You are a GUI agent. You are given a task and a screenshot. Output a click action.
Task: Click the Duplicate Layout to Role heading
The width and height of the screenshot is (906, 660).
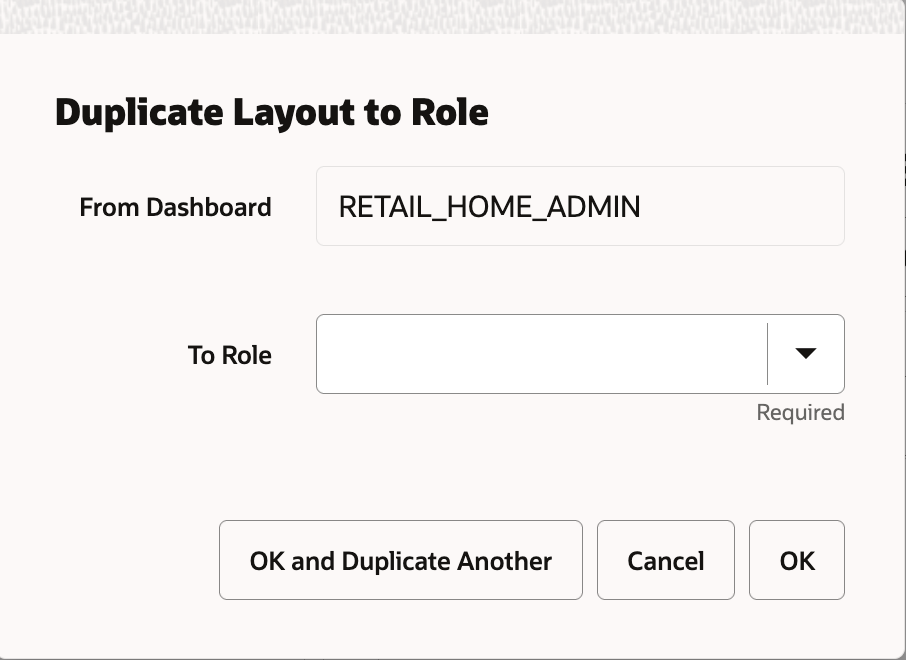(x=272, y=112)
